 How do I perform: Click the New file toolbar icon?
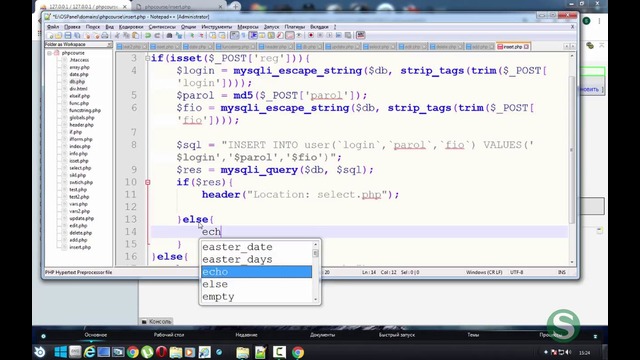50,36
